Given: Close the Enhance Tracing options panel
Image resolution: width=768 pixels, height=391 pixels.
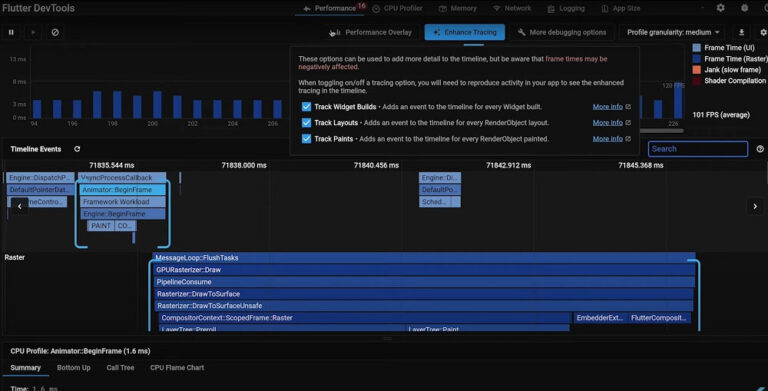Looking at the screenshot, I should [x=465, y=32].
